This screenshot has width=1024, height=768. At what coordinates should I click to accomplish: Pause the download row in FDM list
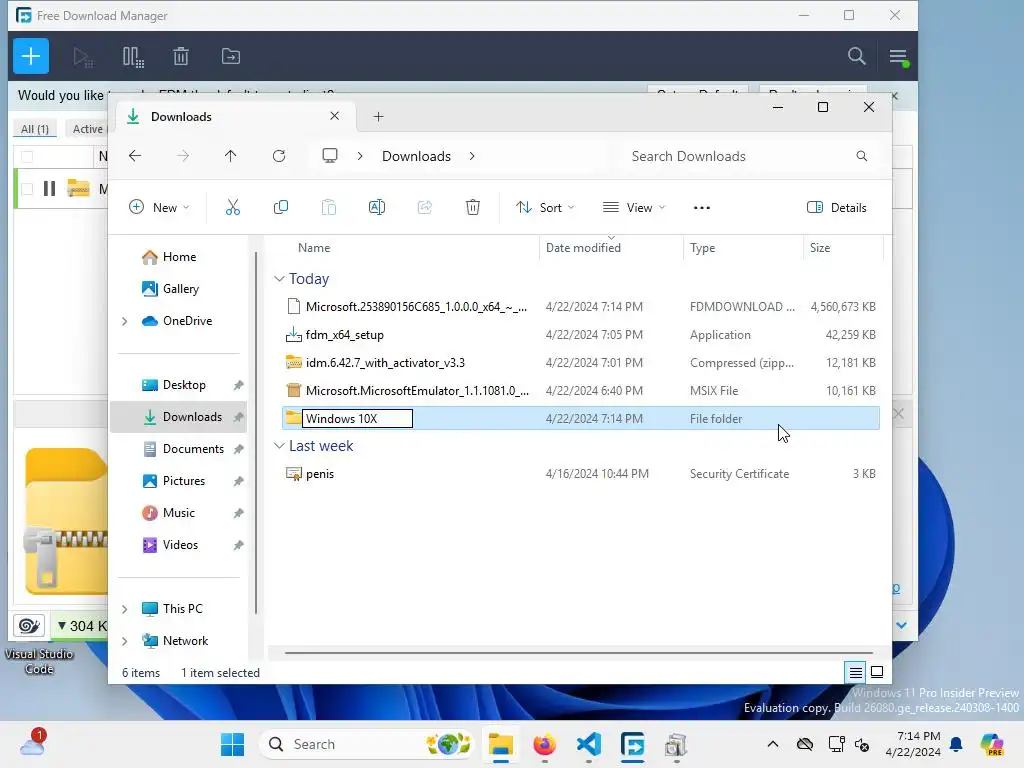[50, 189]
